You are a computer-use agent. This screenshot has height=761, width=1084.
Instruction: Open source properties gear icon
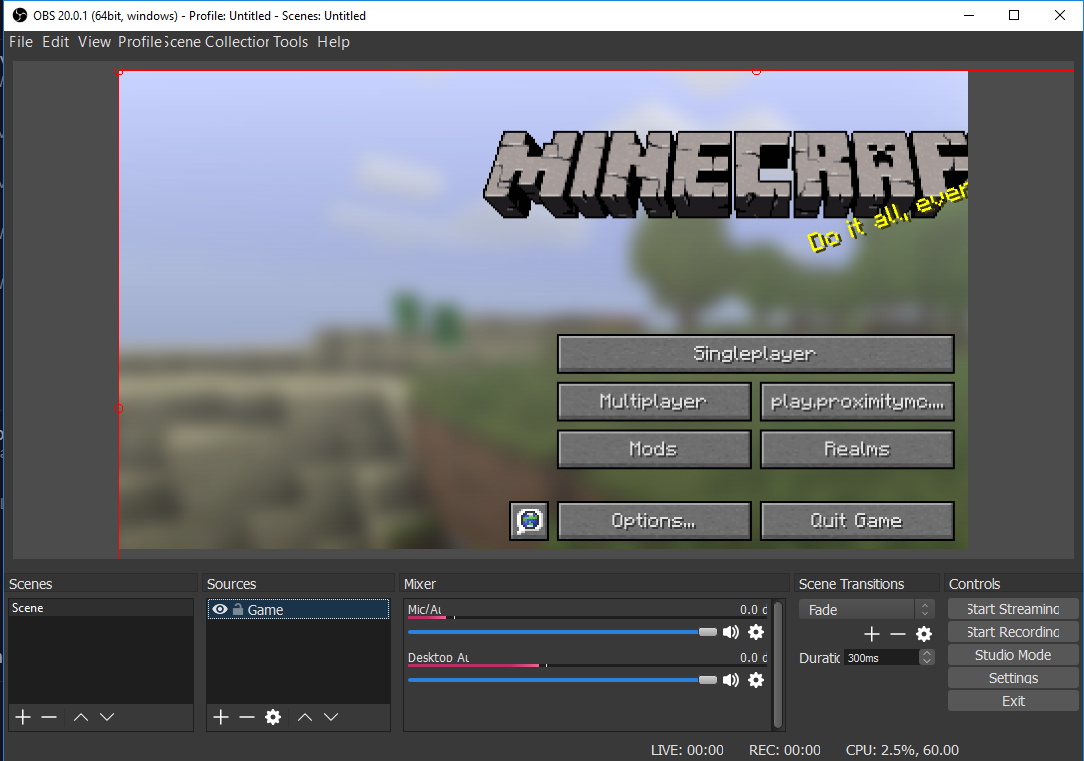click(273, 717)
